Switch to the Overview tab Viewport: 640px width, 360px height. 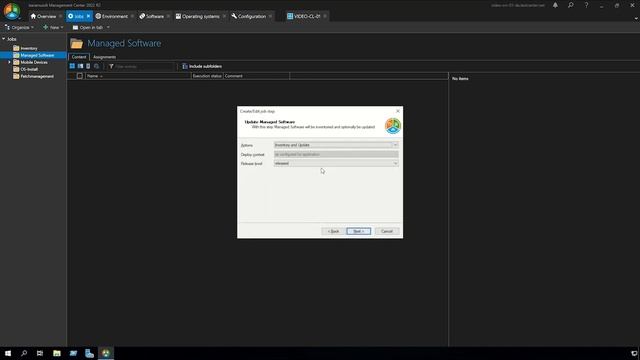[x=43, y=16]
